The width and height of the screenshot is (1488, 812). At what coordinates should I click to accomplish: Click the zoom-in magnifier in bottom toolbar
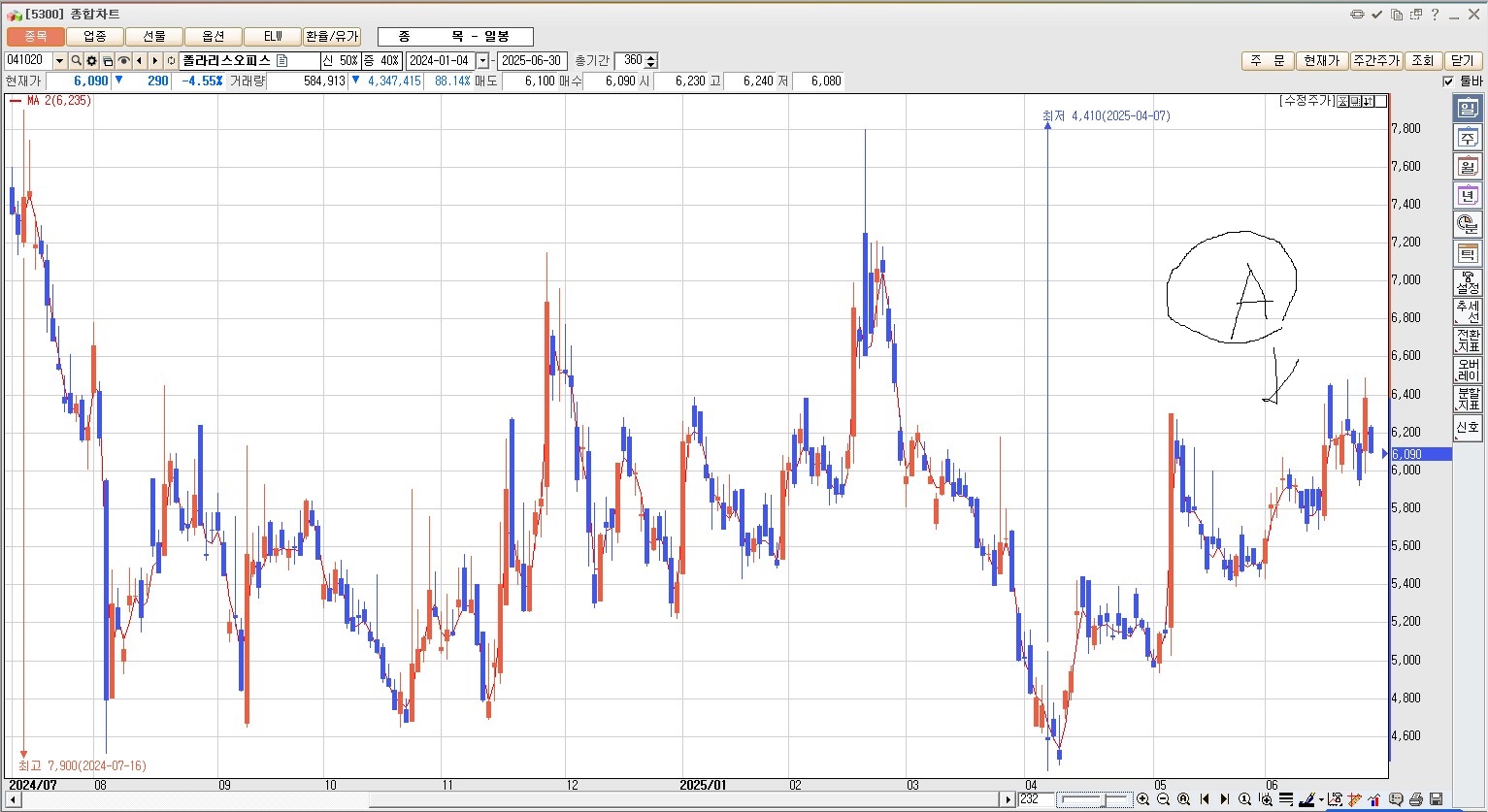click(1142, 799)
